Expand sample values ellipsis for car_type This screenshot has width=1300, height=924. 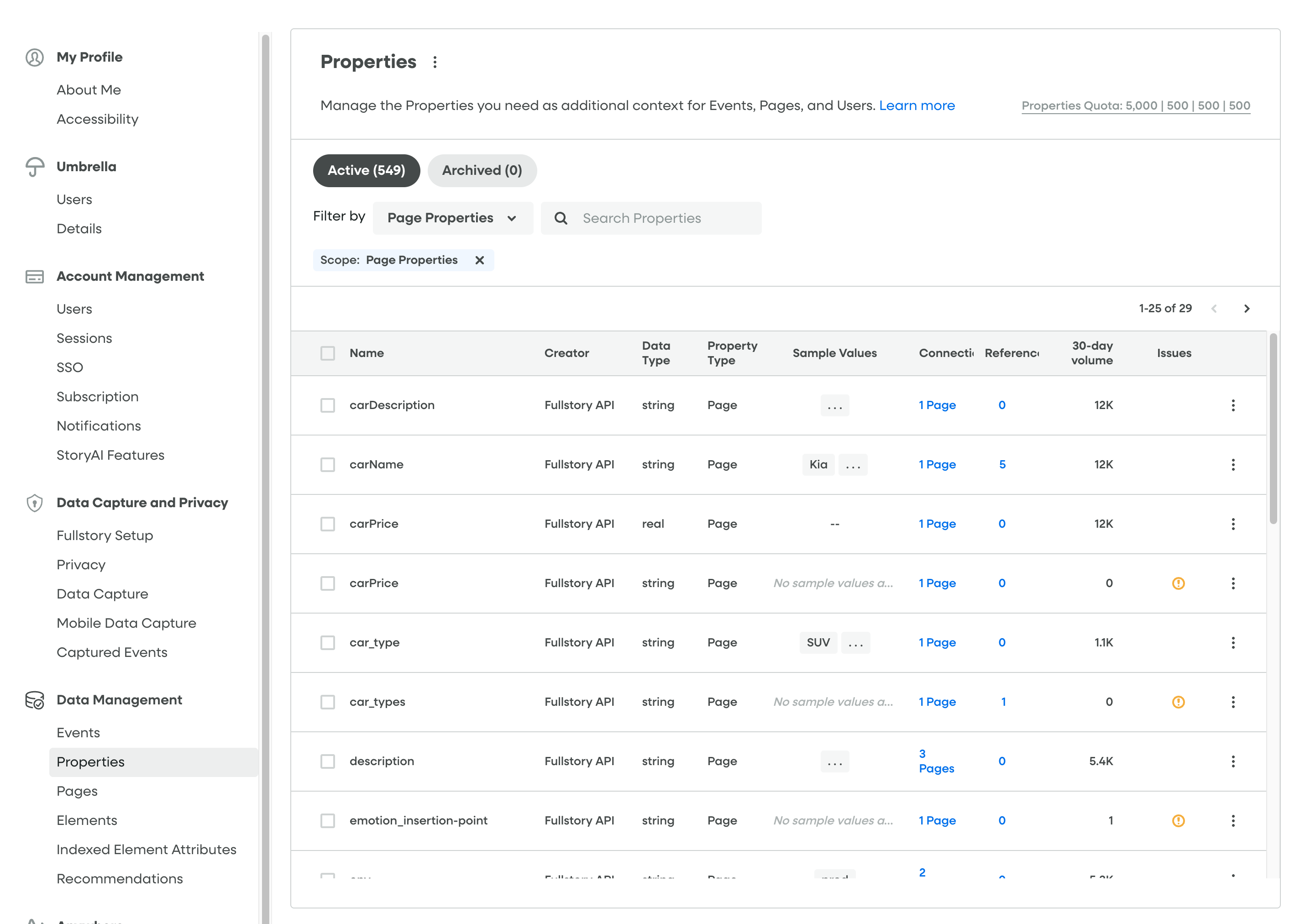click(x=855, y=643)
